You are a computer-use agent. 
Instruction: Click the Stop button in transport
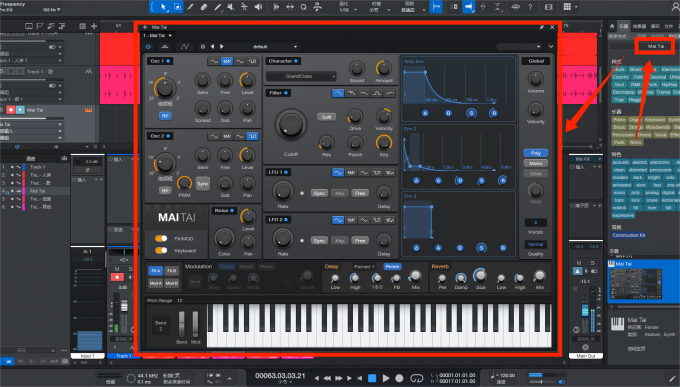pyautogui.click(x=372, y=378)
